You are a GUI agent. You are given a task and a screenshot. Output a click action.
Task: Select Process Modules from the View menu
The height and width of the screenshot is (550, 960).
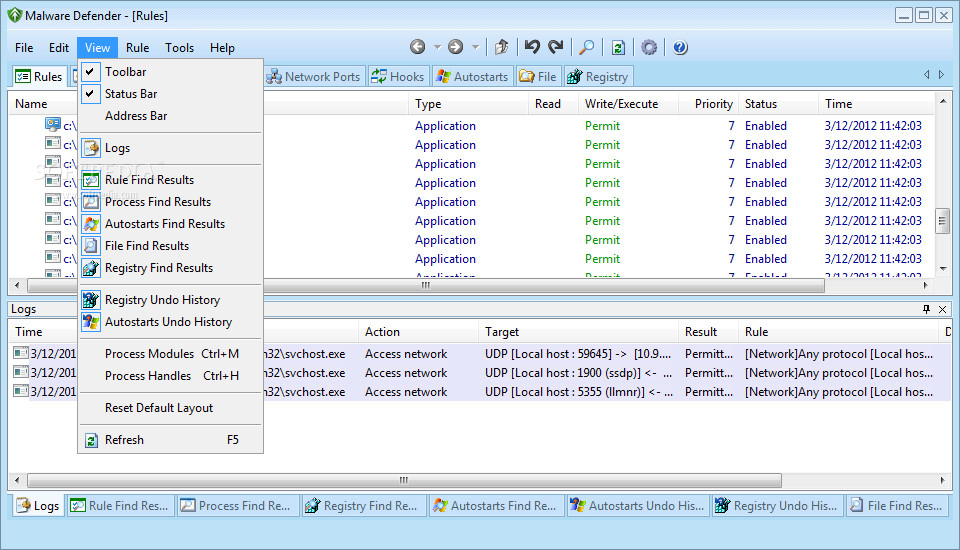click(x=150, y=354)
